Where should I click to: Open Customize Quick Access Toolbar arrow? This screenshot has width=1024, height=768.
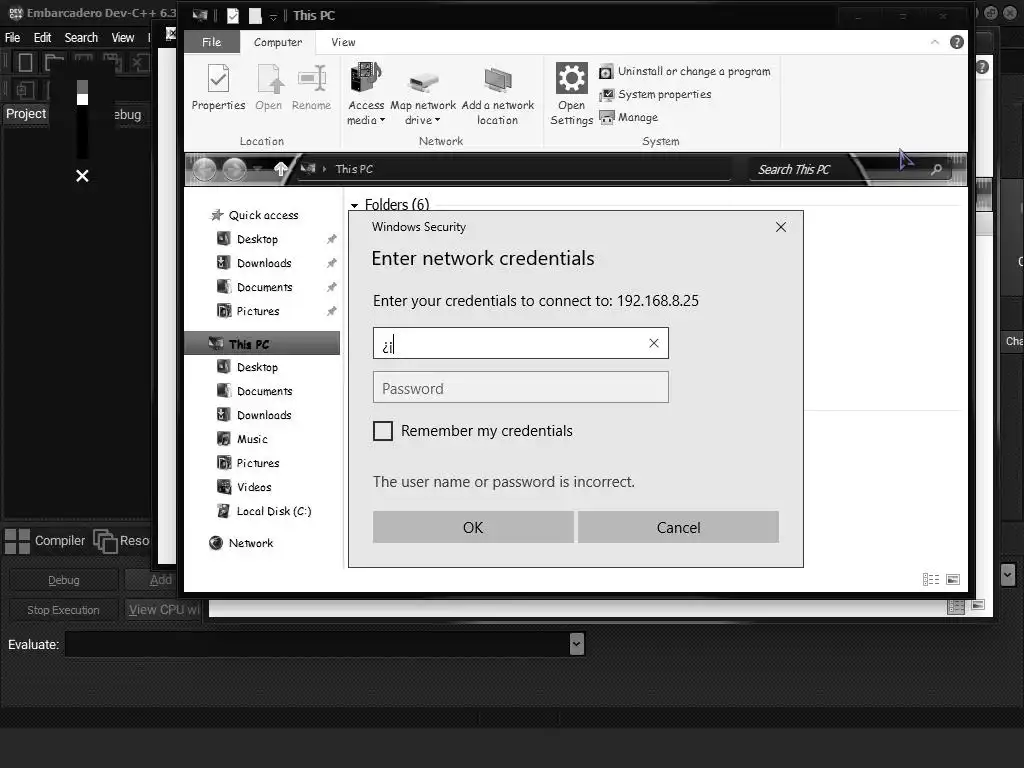[274, 16]
